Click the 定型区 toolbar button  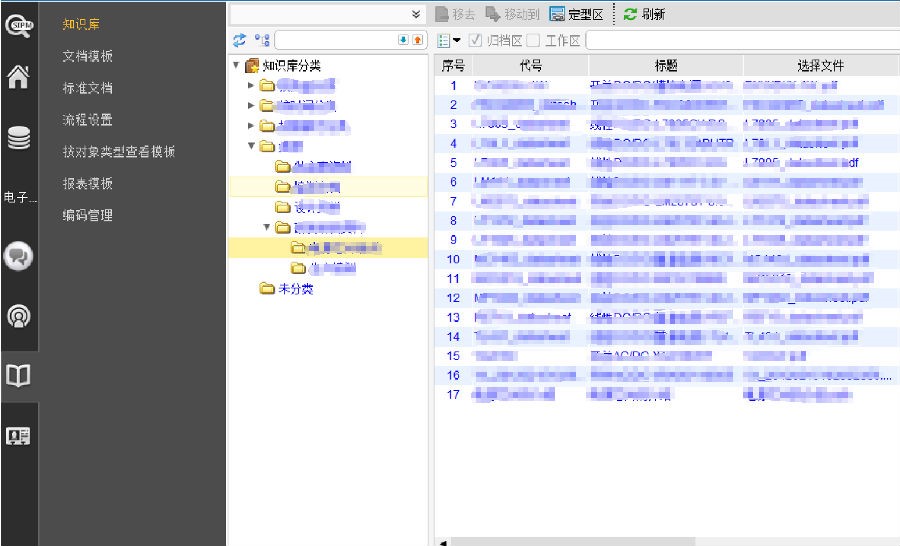click(576, 14)
